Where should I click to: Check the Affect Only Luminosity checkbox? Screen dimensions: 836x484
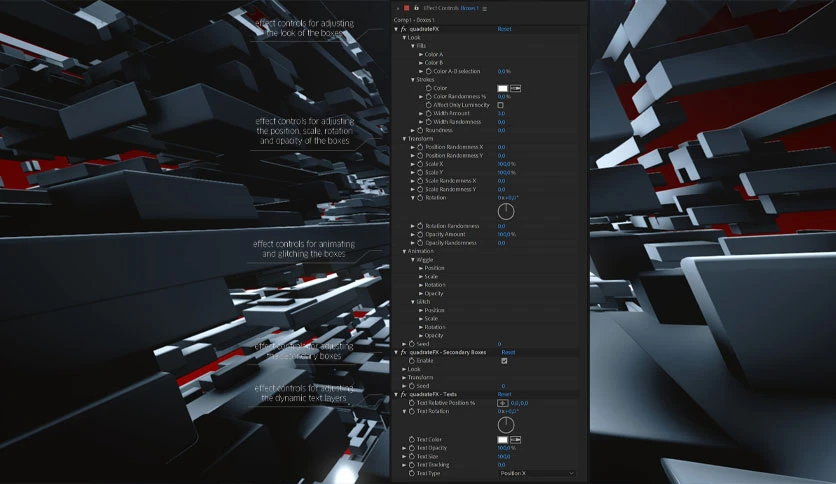[501, 105]
